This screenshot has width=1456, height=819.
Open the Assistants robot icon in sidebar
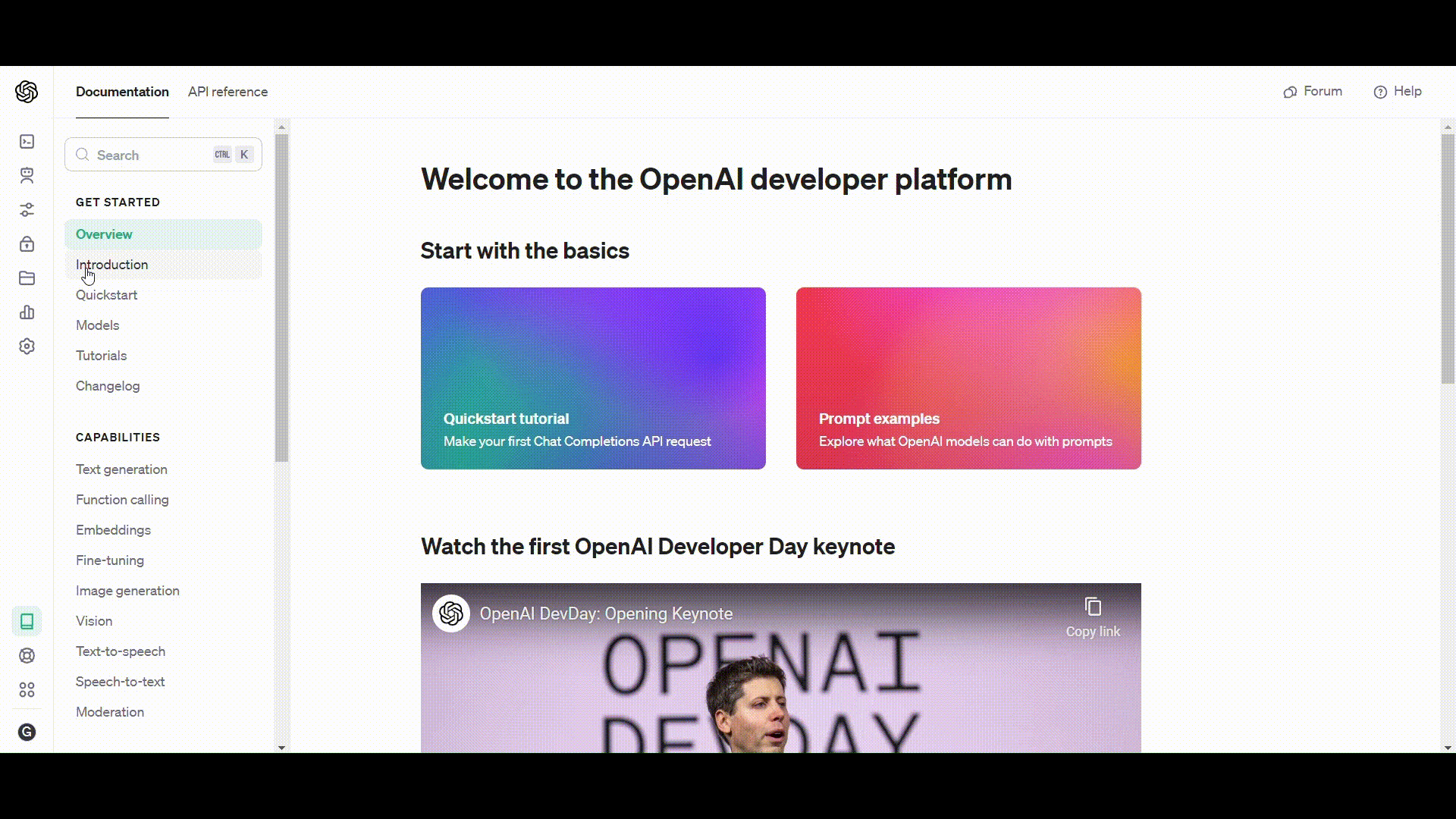click(27, 175)
